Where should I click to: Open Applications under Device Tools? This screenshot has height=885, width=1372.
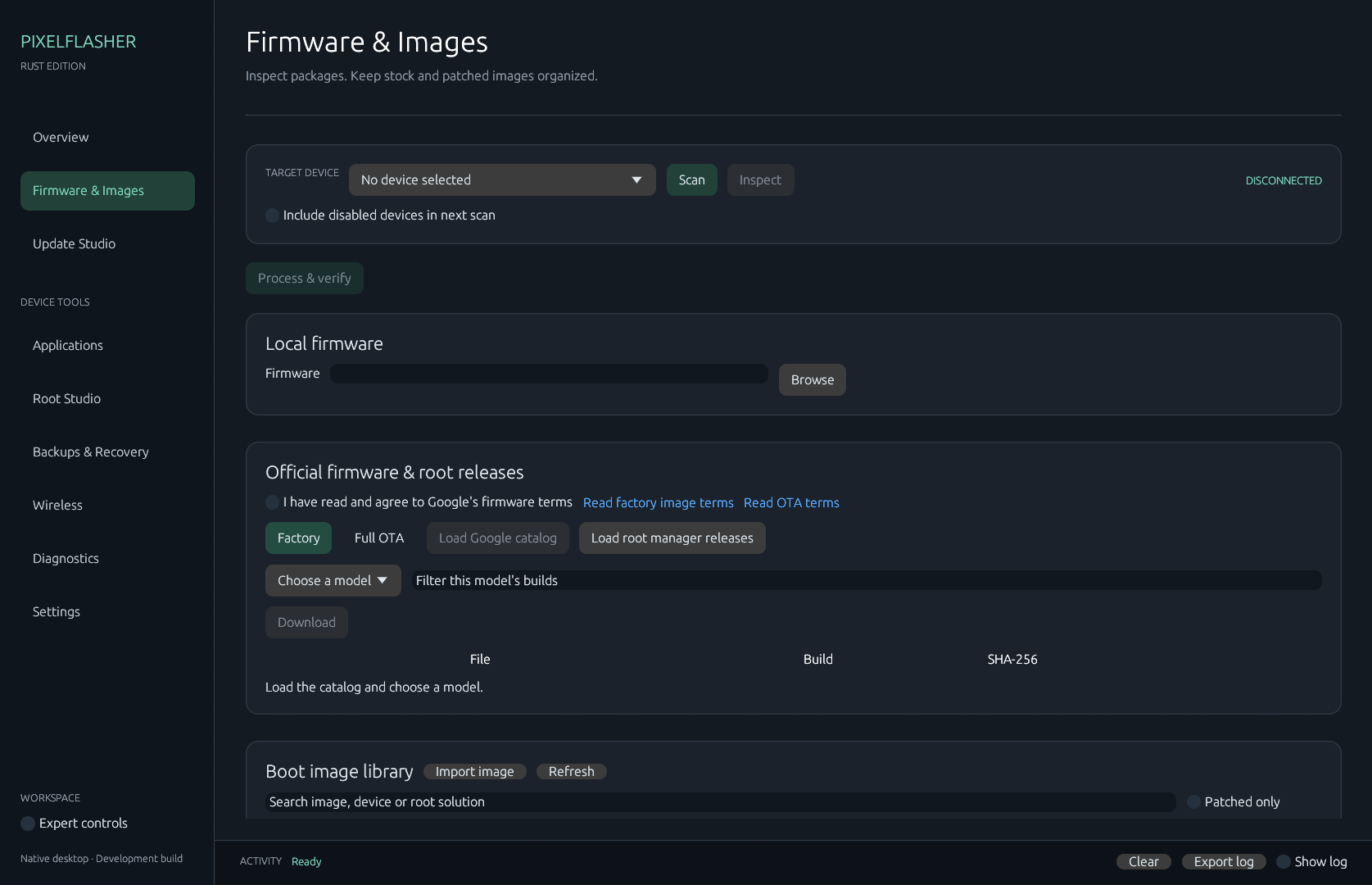(x=107, y=346)
